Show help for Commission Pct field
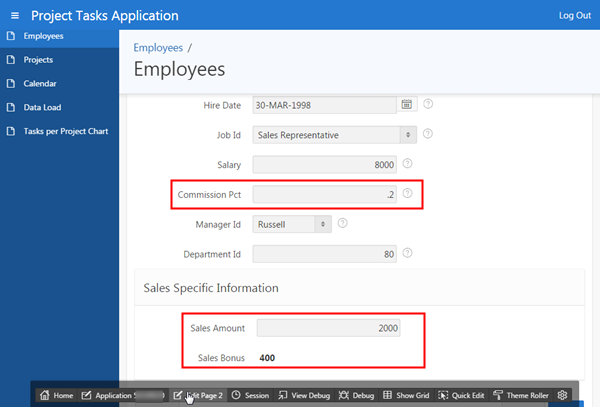This screenshot has width=600, height=407. pos(408,193)
